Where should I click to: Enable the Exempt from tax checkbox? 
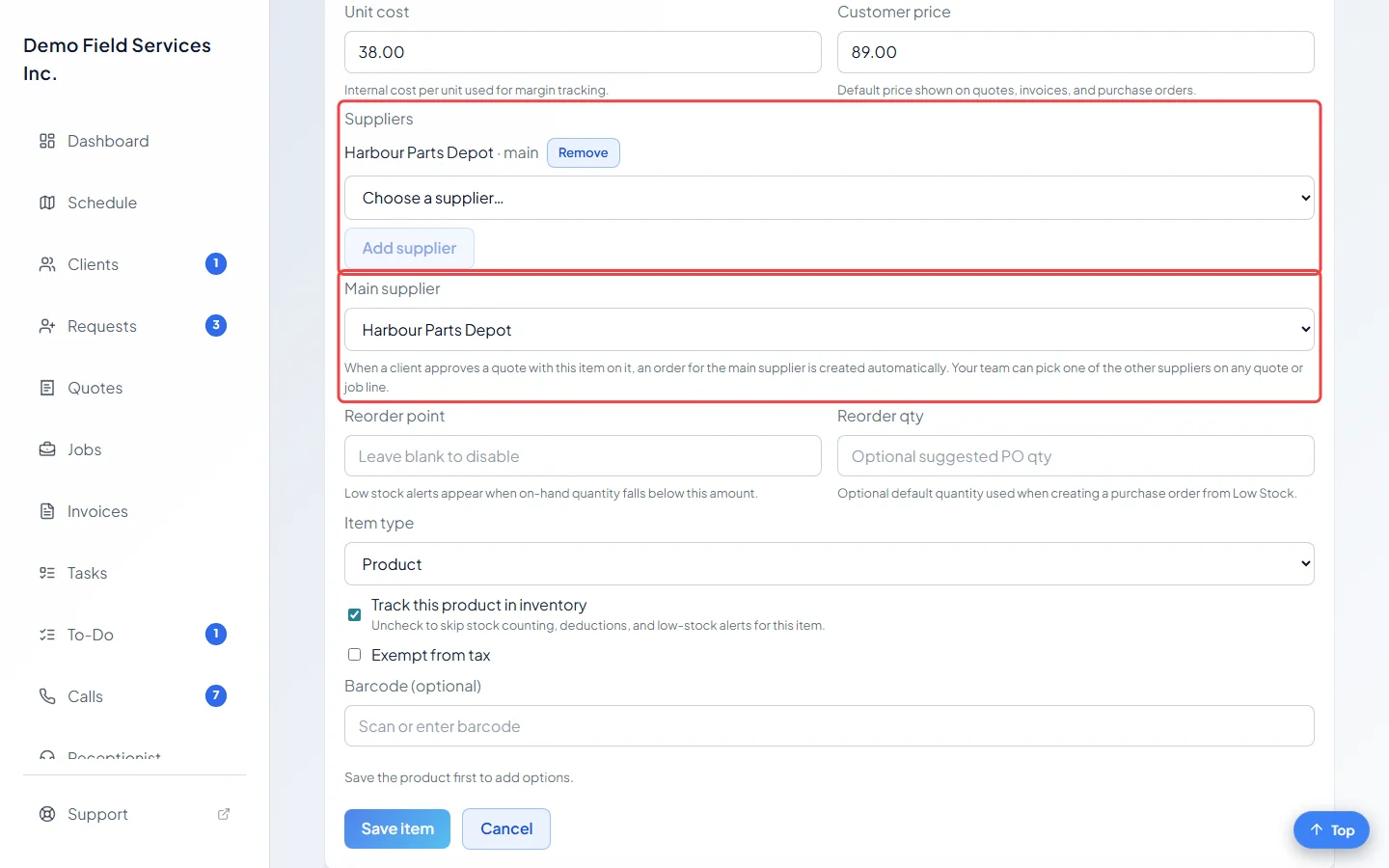(x=354, y=655)
